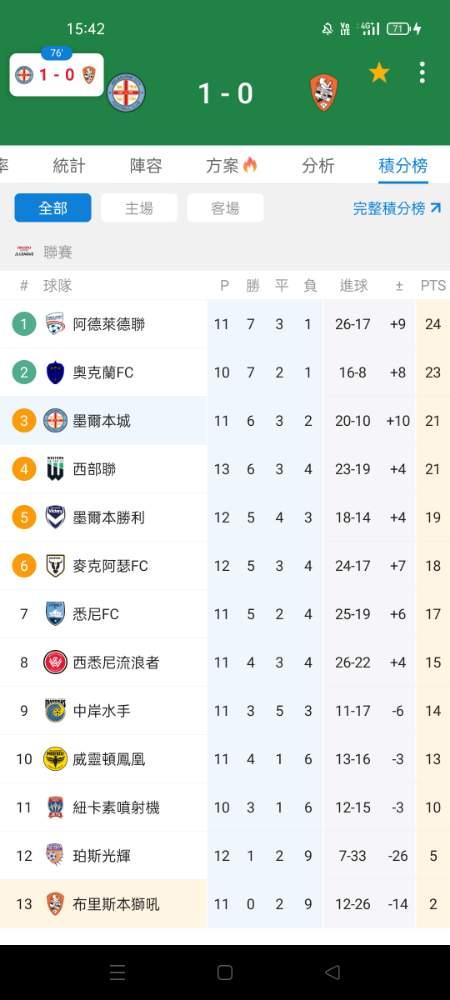This screenshot has height=1000, width=450.
Task: Switch to the 陣容 tab
Action: 146,166
